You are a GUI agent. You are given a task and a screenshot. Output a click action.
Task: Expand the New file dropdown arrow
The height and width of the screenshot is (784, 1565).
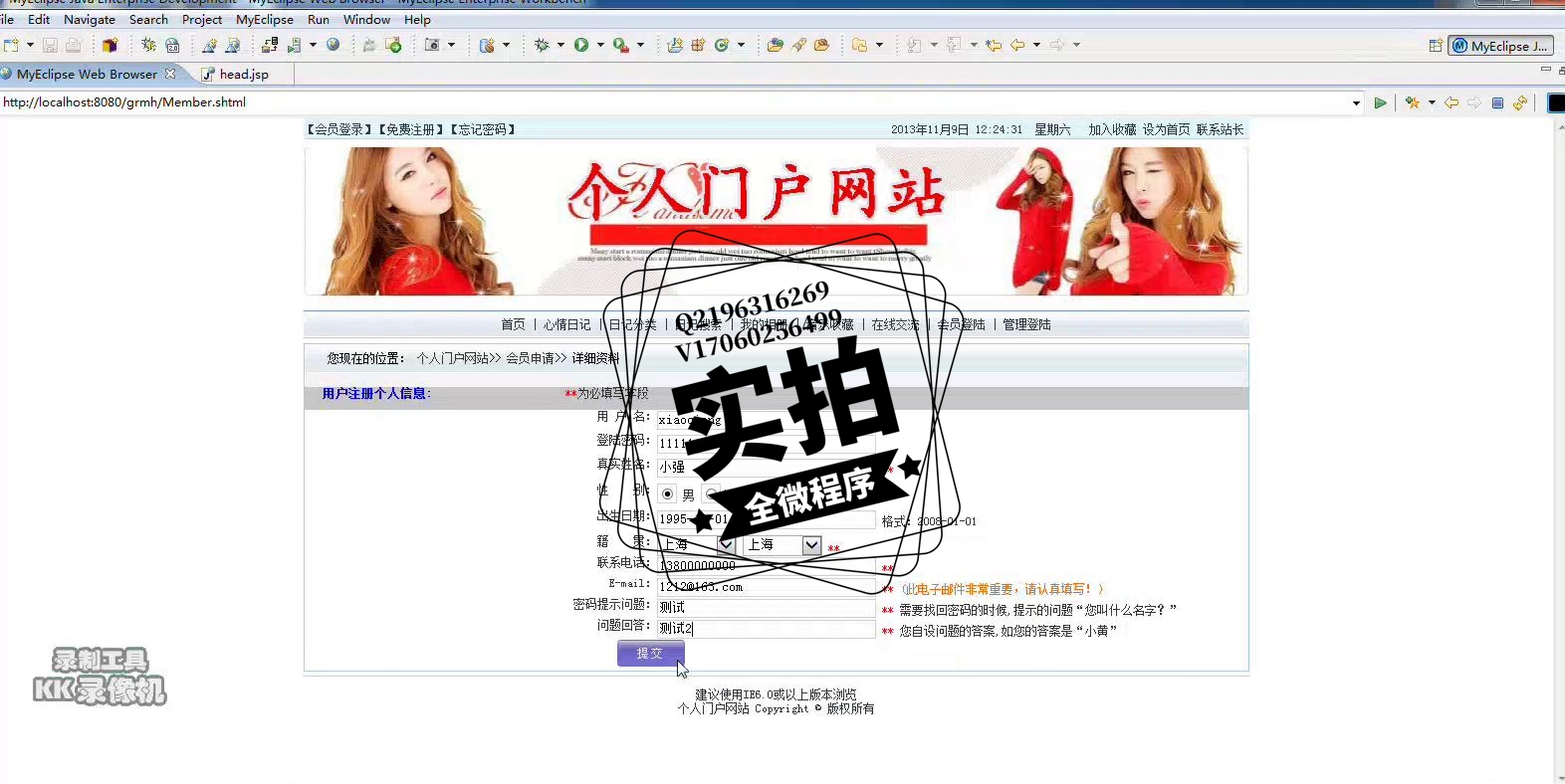pyautogui.click(x=30, y=45)
